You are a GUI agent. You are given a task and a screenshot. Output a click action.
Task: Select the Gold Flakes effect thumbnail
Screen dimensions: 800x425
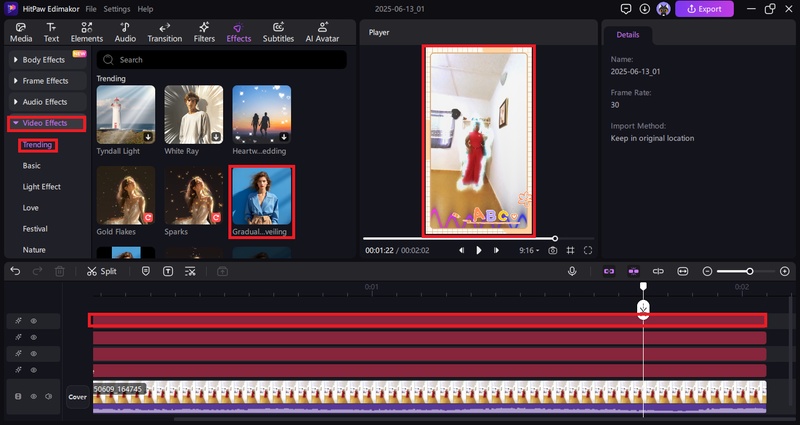pyautogui.click(x=126, y=195)
